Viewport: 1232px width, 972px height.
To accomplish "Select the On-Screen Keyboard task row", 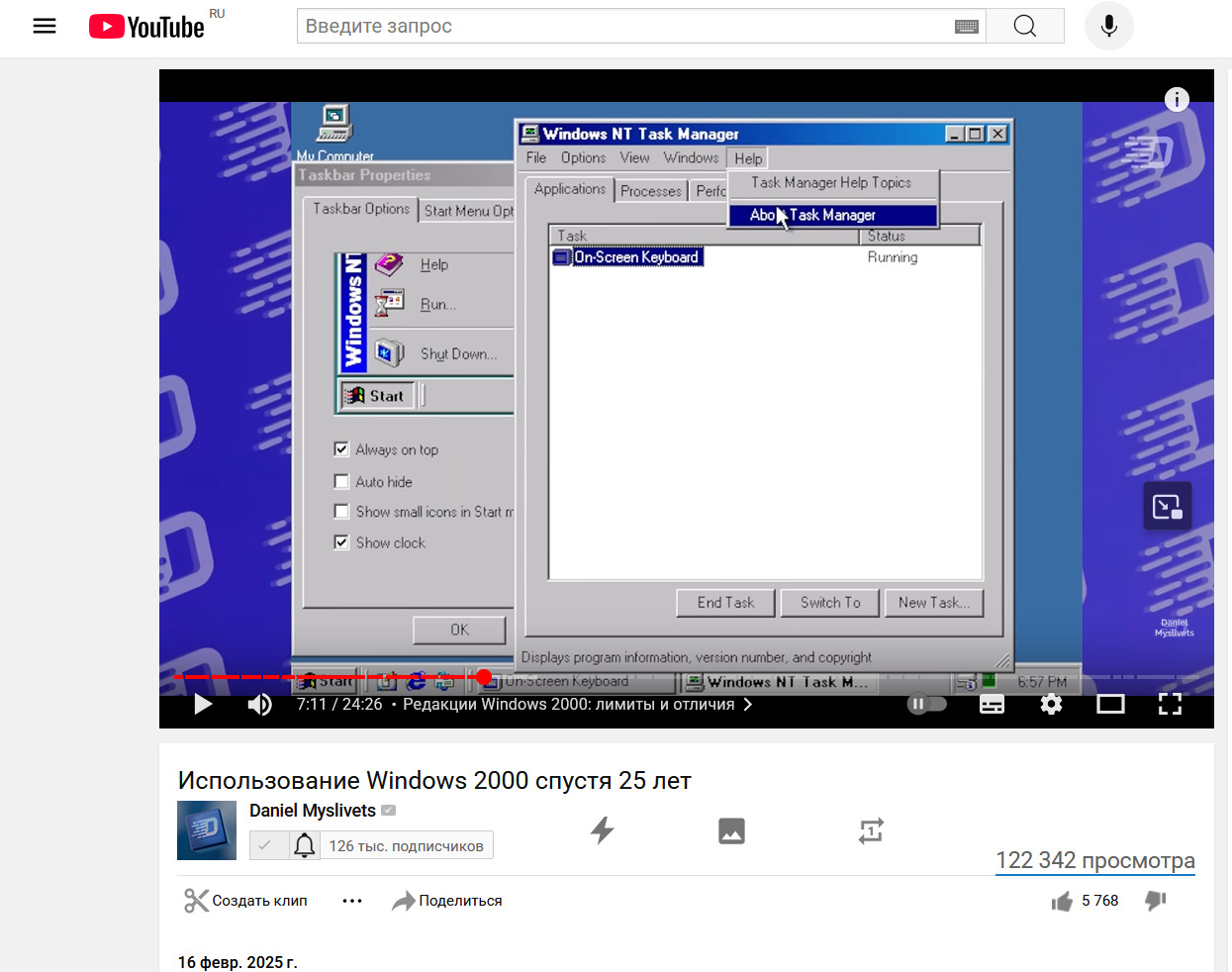I will tap(627, 257).
